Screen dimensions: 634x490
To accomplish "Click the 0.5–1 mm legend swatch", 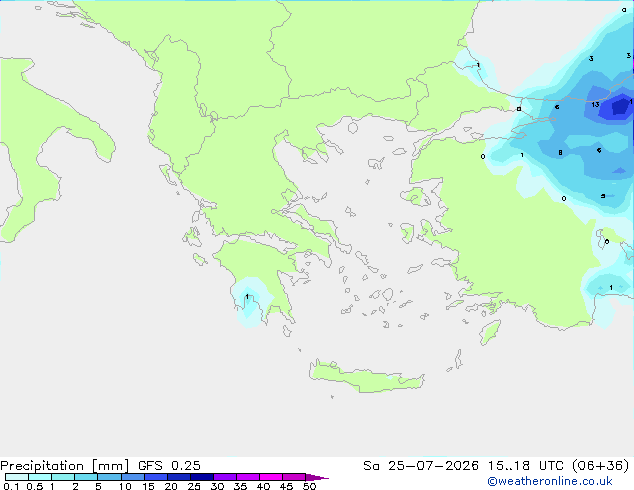I will click(40, 477).
